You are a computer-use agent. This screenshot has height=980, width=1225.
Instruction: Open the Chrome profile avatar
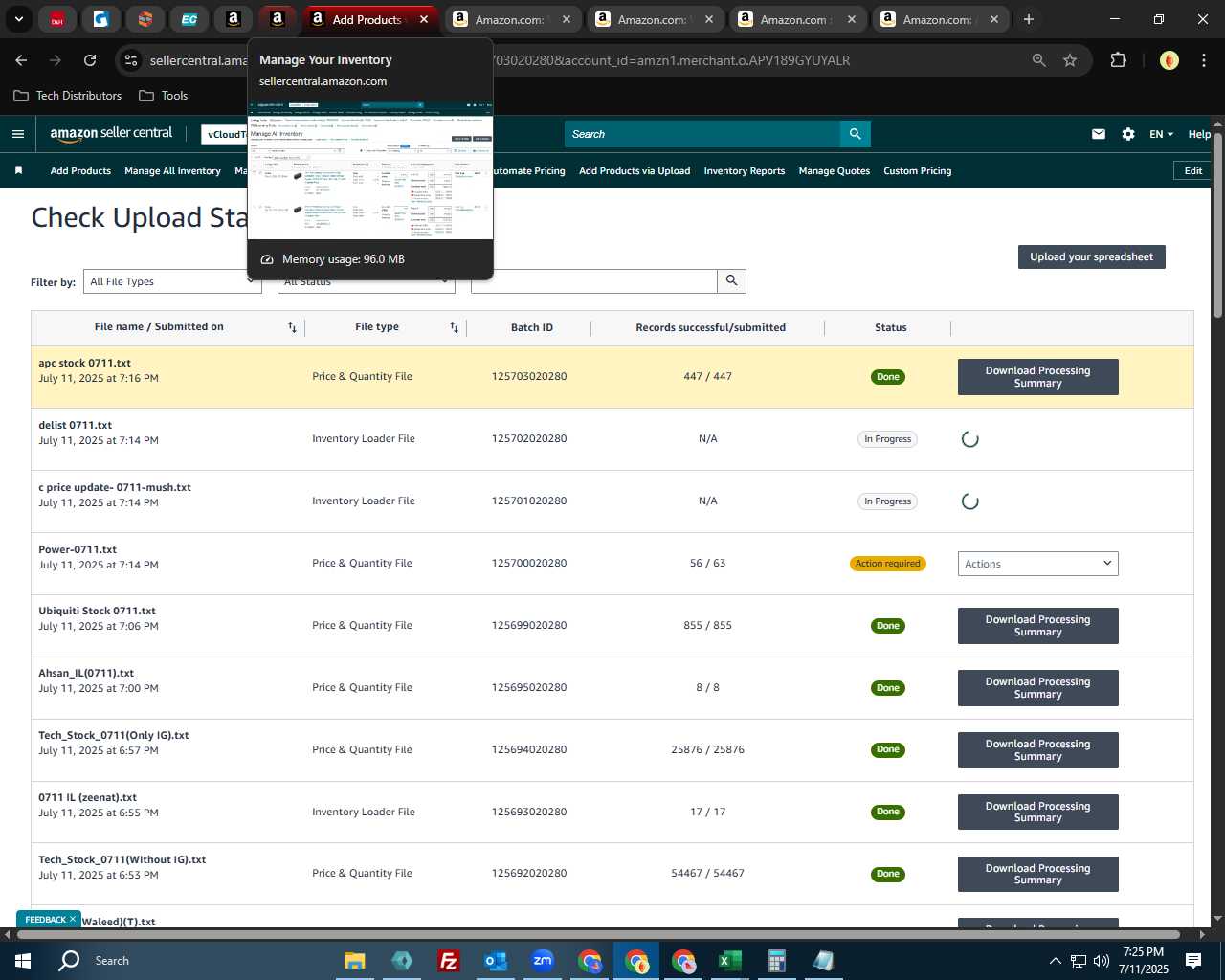click(x=1169, y=60)
